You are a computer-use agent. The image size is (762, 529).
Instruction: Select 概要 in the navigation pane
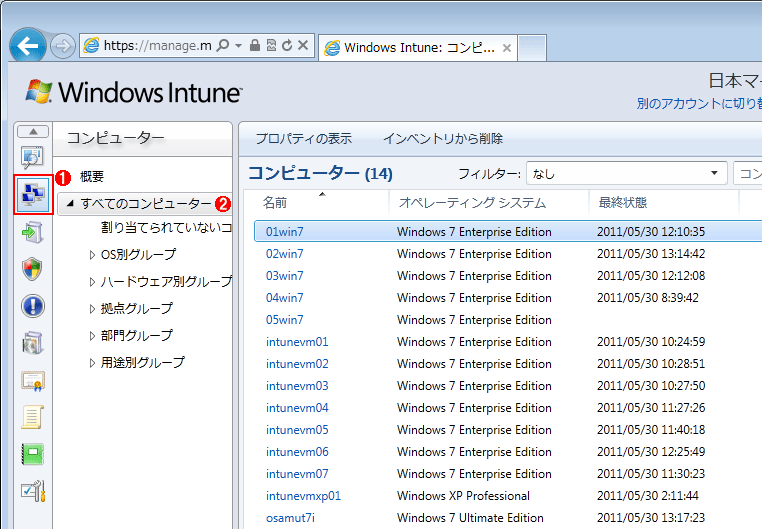(92, 176)
